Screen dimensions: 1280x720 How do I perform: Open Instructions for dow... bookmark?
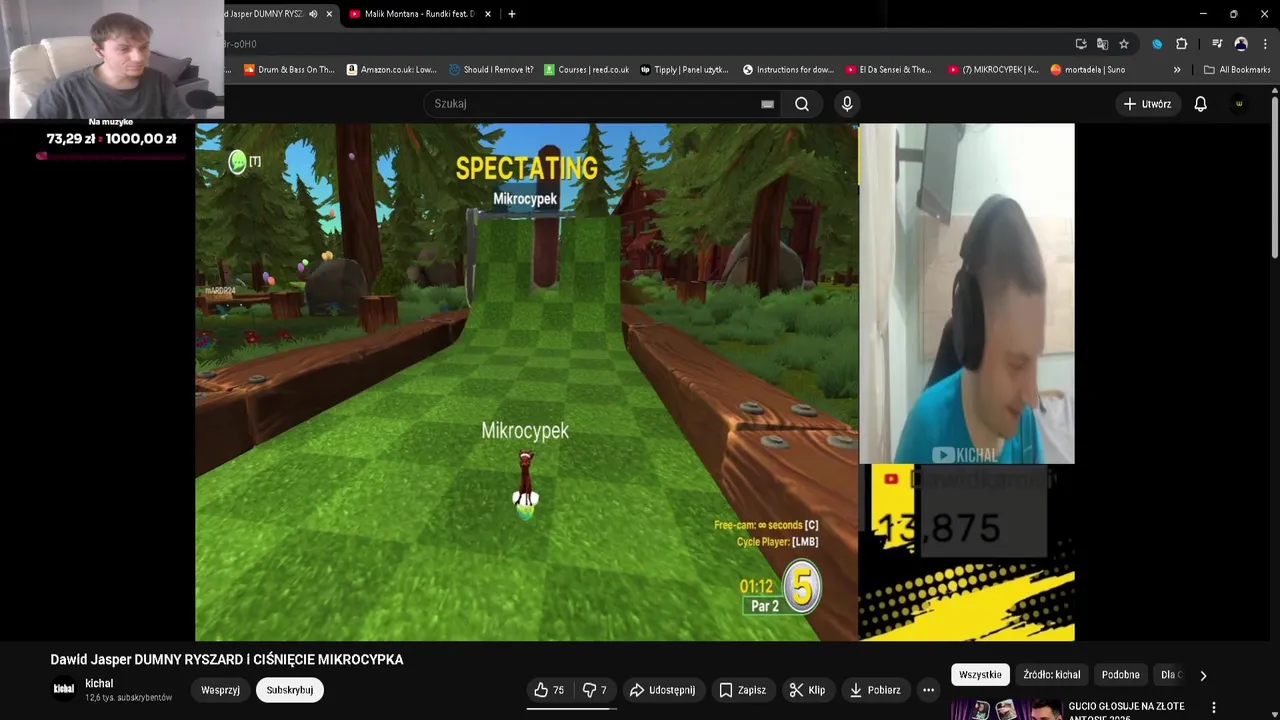[788, 70]
